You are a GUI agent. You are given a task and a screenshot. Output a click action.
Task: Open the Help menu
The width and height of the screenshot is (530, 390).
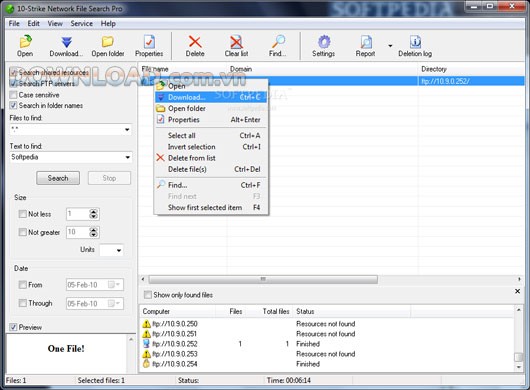(x=108, y=23)
